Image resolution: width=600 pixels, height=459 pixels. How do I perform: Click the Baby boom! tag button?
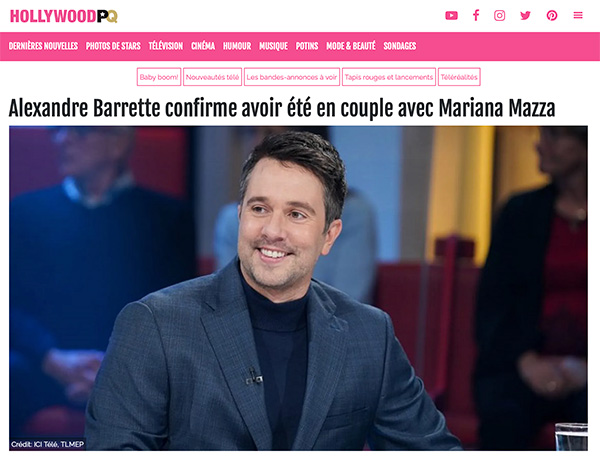[x=159, y=77]
